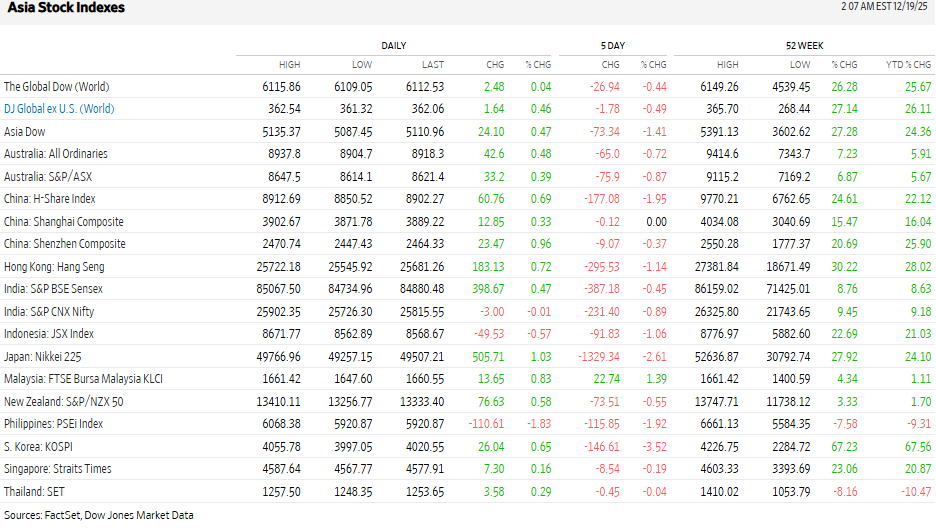Screen dimensions: 936x531
Task: Select Philippines: PSEi Index row name
Action: 53,424
